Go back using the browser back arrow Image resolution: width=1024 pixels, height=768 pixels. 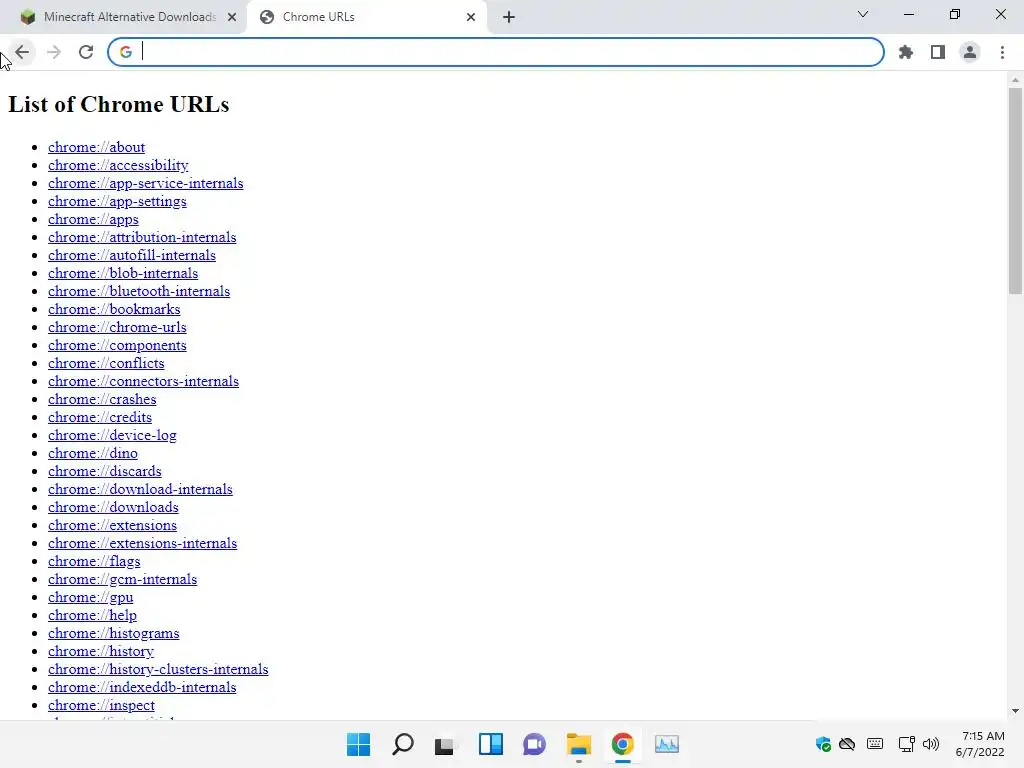tap(22, 52)
